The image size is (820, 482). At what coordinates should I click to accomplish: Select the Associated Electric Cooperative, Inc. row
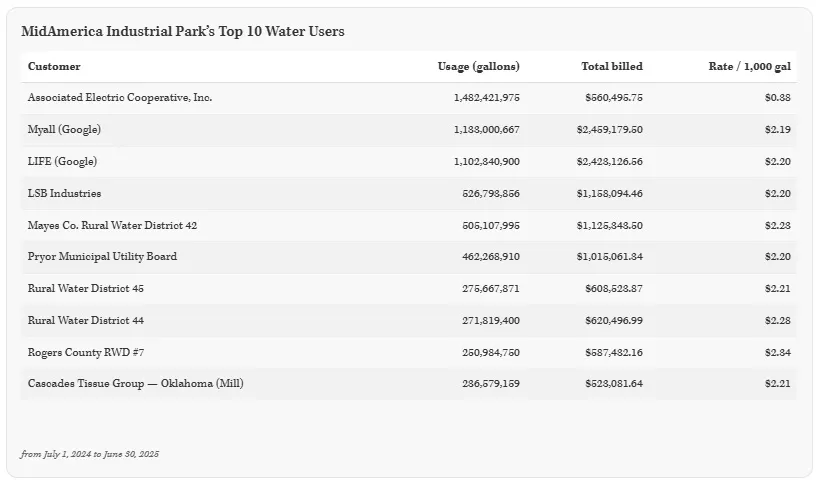point(120,98)
